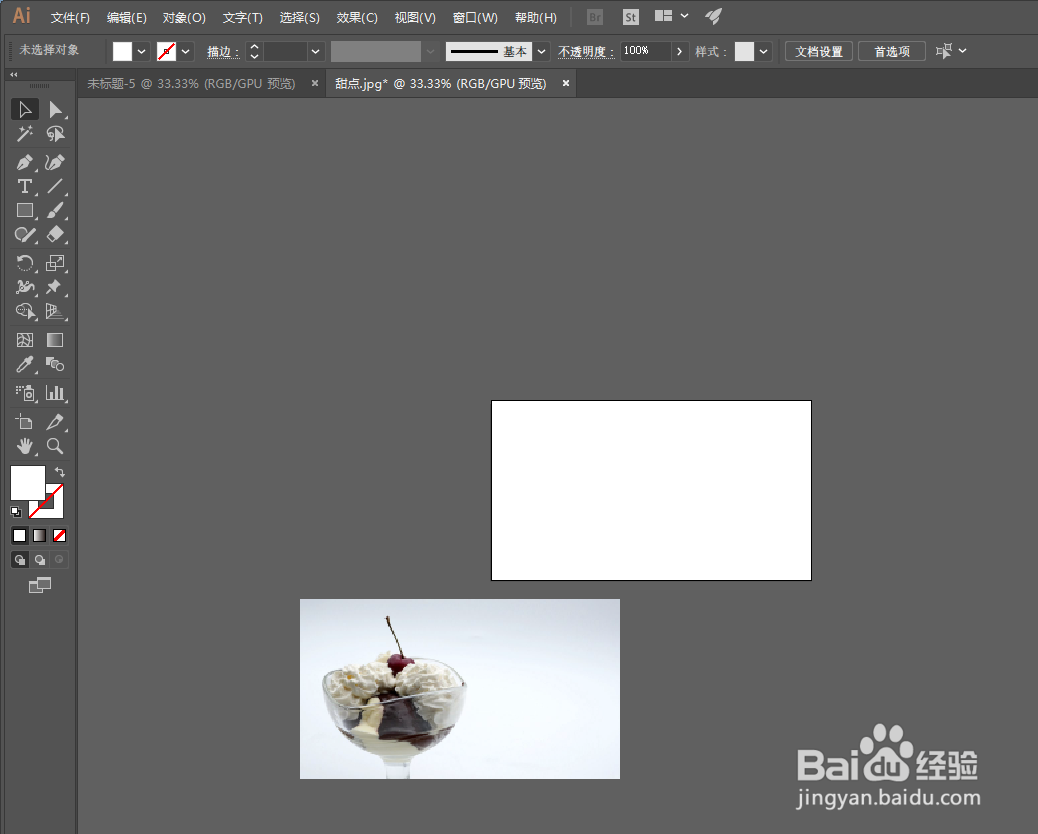The height and width of the screenshot is (834, 1038).
Task: Select the Zoom tool
Action: [x=56, y=446]
